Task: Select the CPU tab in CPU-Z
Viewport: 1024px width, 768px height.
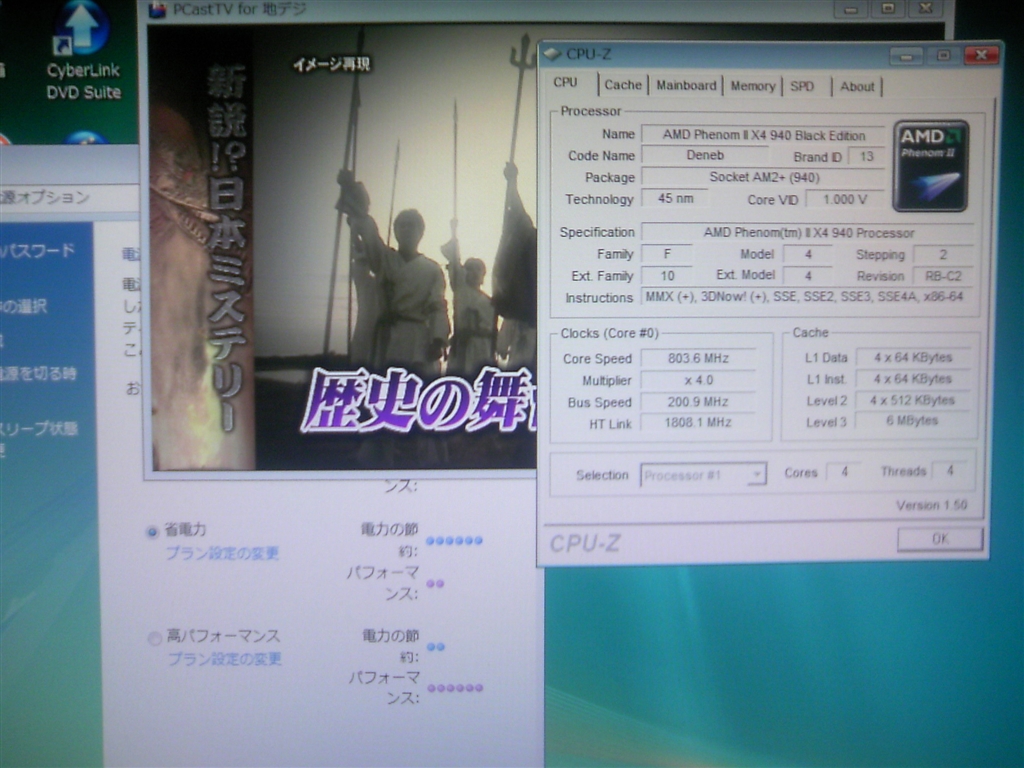Action: click(566, 83)
